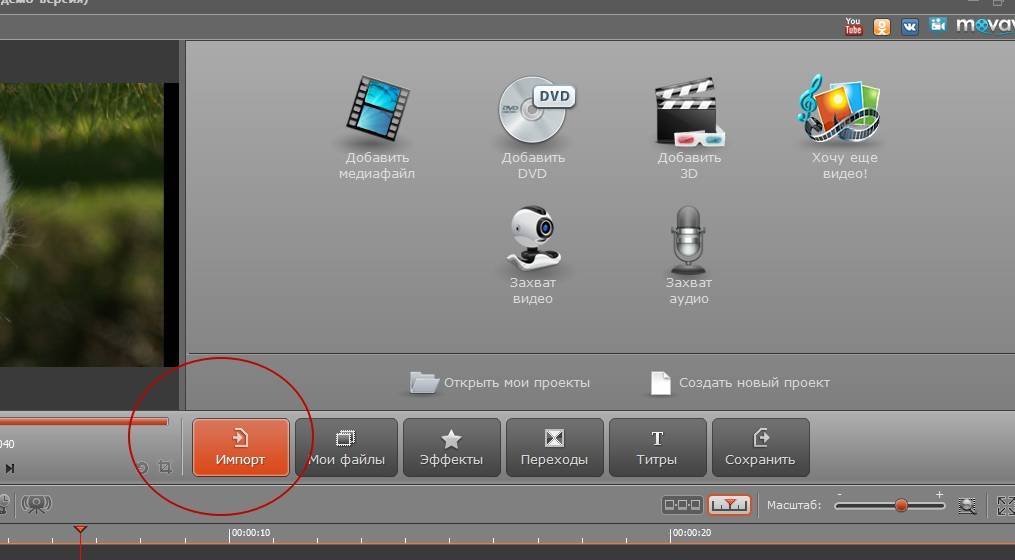Screen dimensions: 1015x560
Task: Start Захват видео via webcam icon
Action: point(533,238)
